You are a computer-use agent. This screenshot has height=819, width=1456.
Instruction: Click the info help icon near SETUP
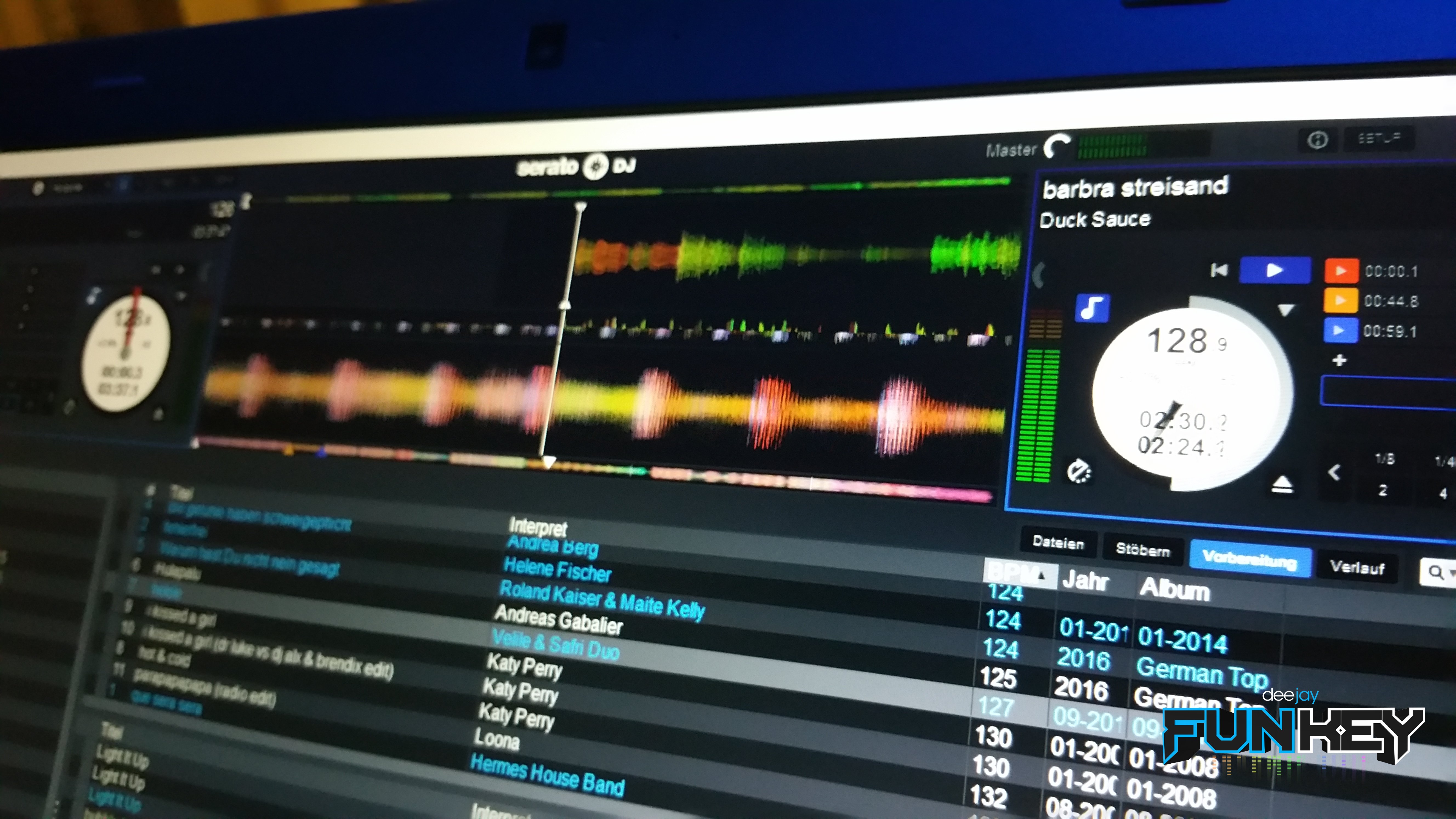[x=1318, y=139]
